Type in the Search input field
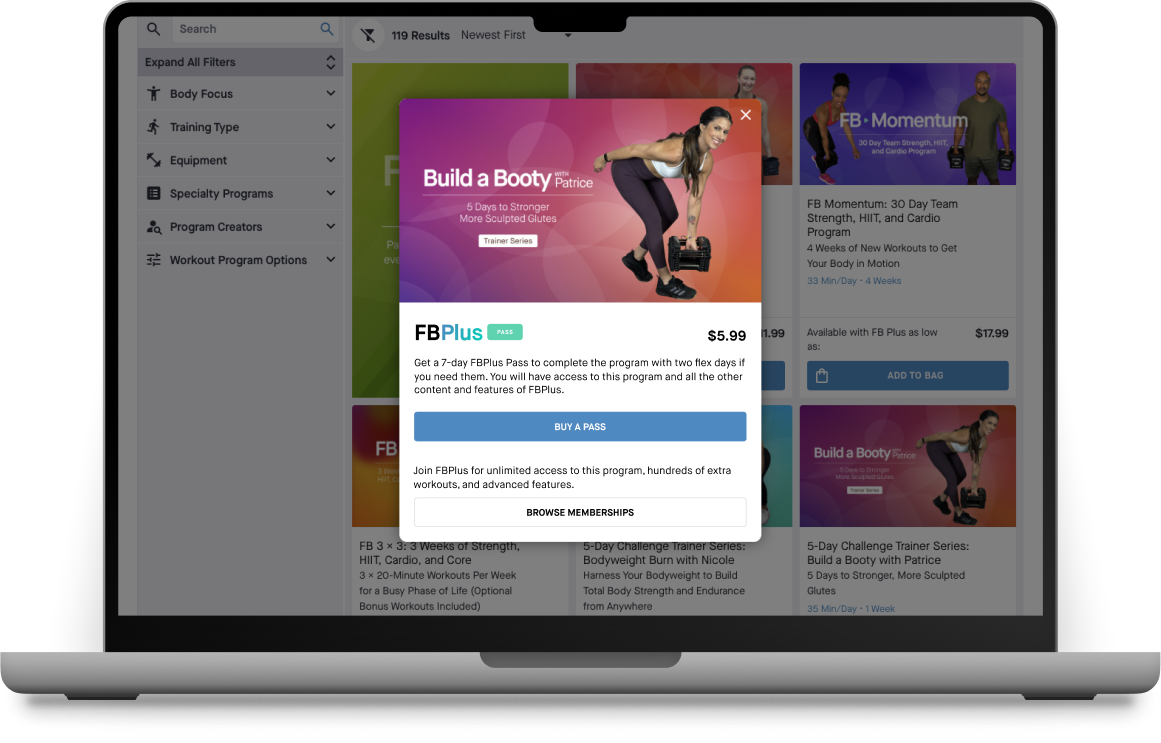 pos(245,29)
